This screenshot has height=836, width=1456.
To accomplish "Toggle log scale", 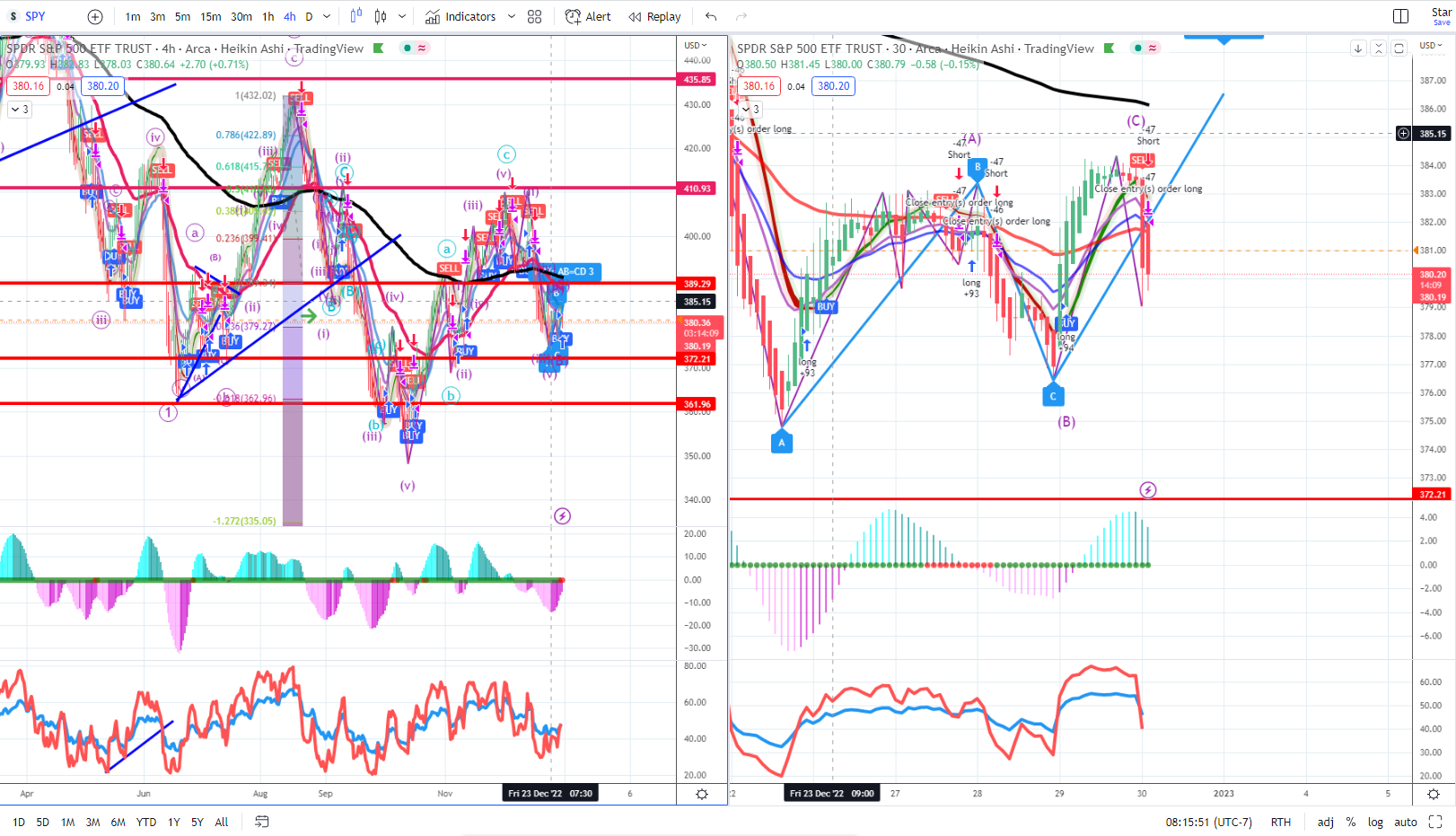I will coord(1375,822).
